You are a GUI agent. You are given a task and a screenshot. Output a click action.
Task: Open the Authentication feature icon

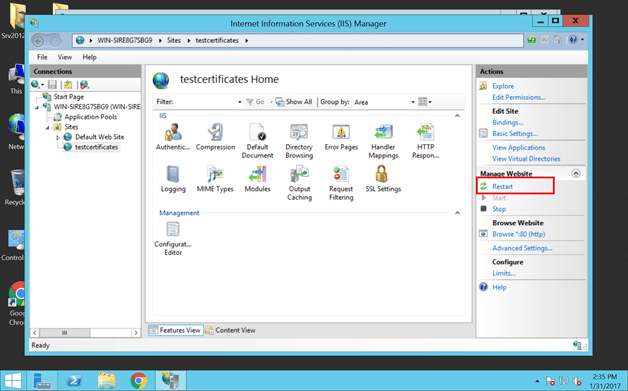point(173,137)
